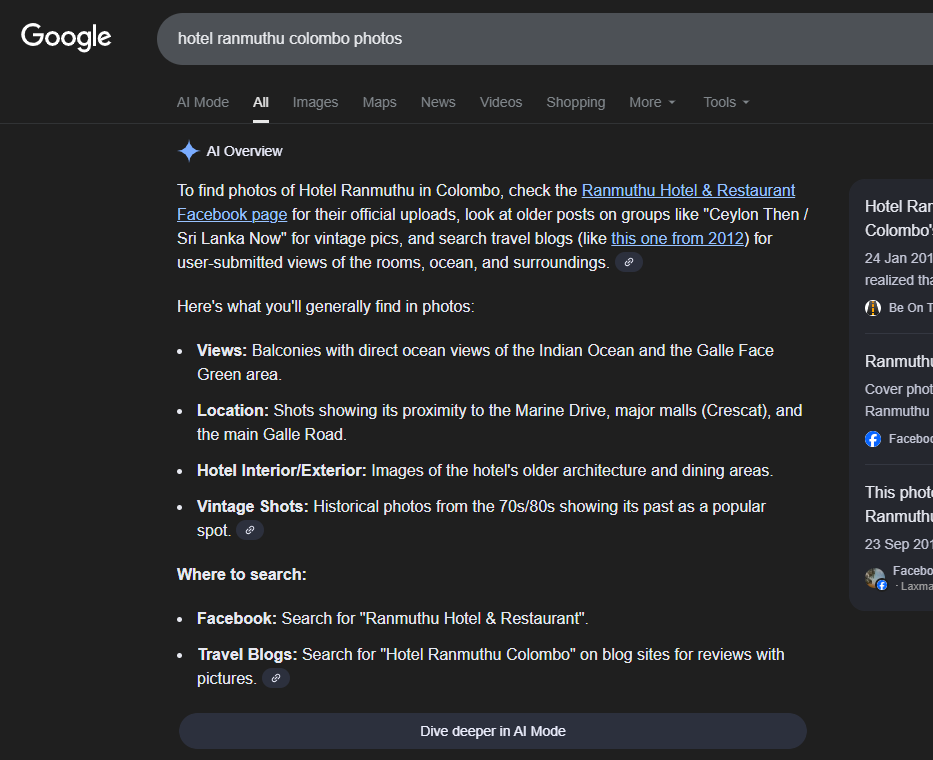The width and height of the screenshot is (933, 760).
Task: Open source link icon after 'popular spot.'
Action: pyautogui.click(x=250, y=530)
